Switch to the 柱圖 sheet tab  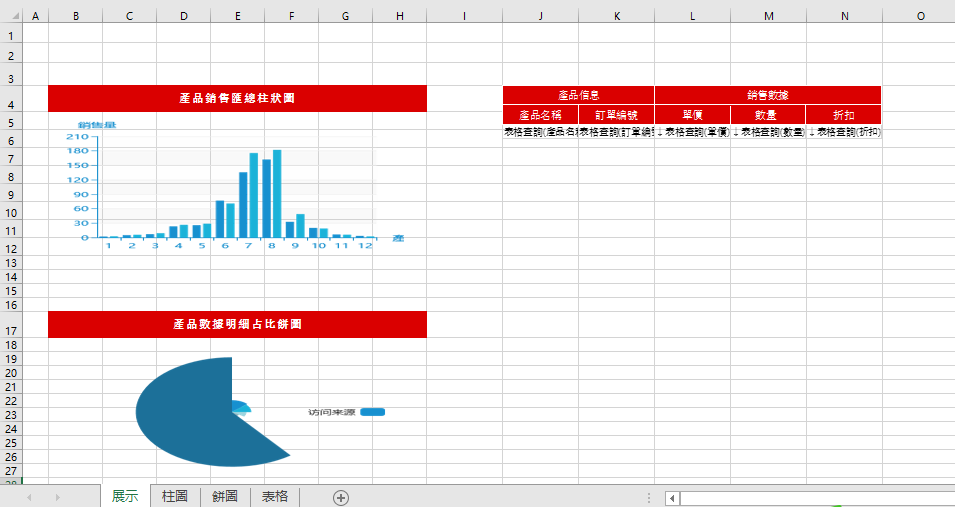(x=175, y=496)
